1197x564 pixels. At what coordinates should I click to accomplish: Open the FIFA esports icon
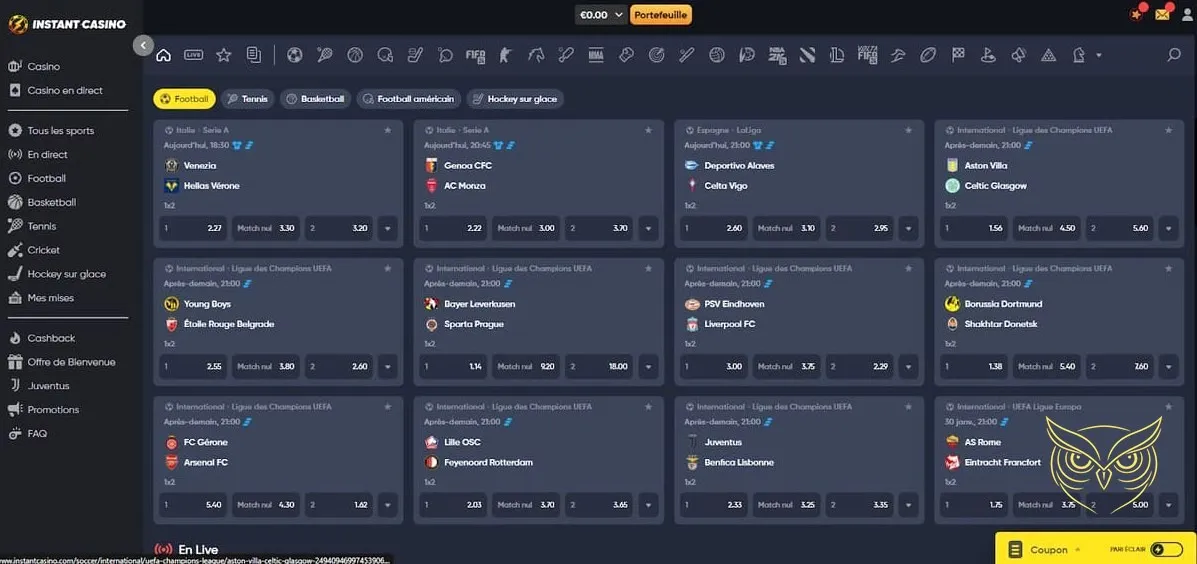click(x=476, y=55)
